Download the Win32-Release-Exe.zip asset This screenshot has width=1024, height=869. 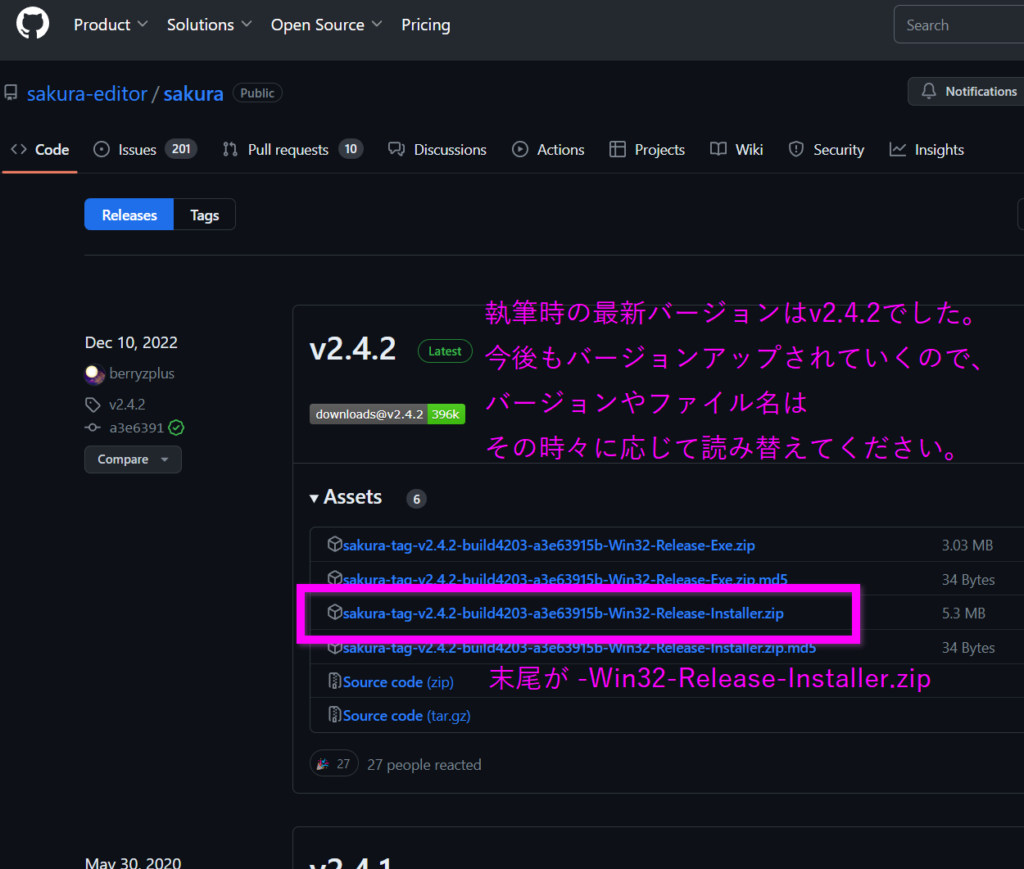pyautogui.click(x=549, y=545)
